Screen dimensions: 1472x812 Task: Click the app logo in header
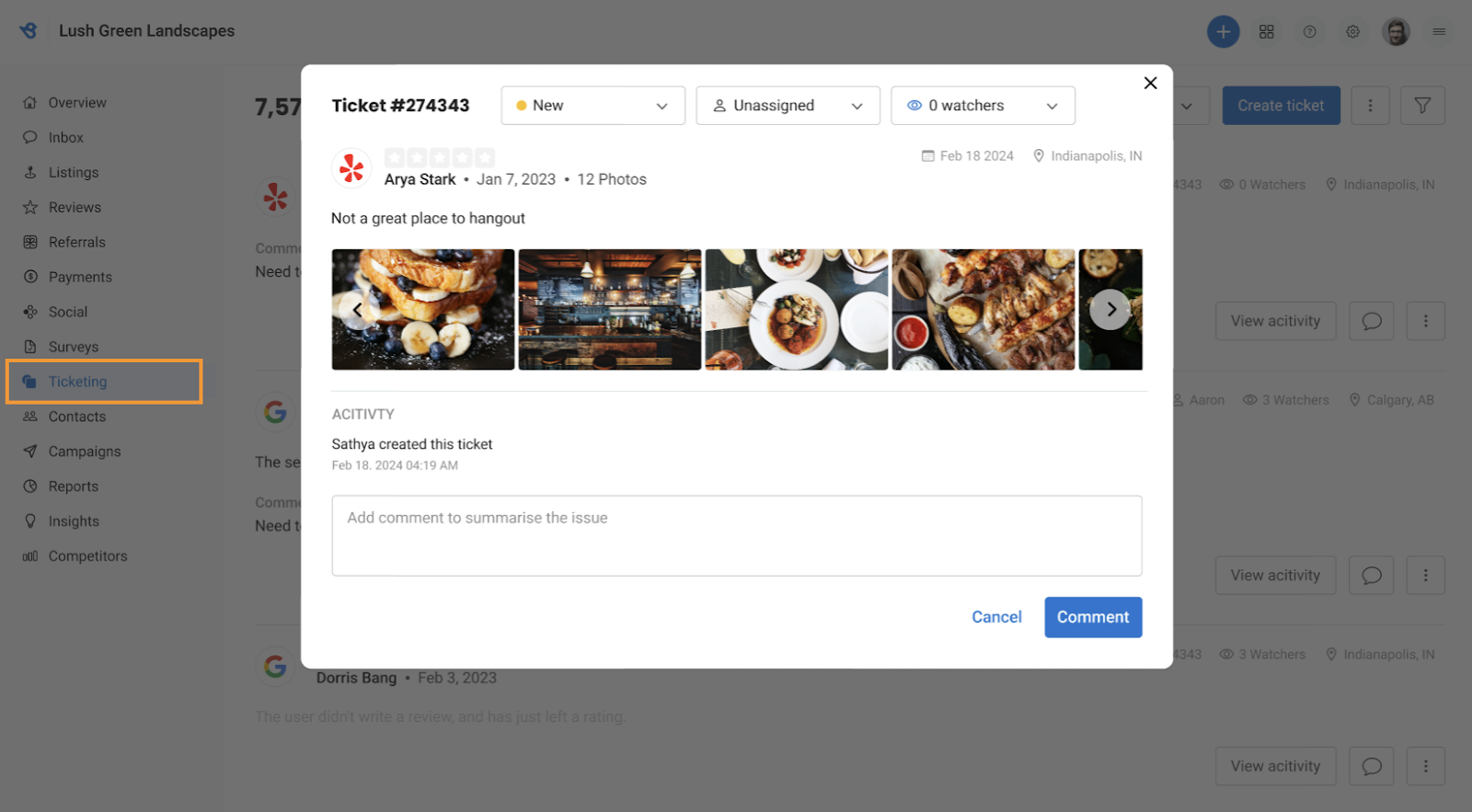(29, 30)
